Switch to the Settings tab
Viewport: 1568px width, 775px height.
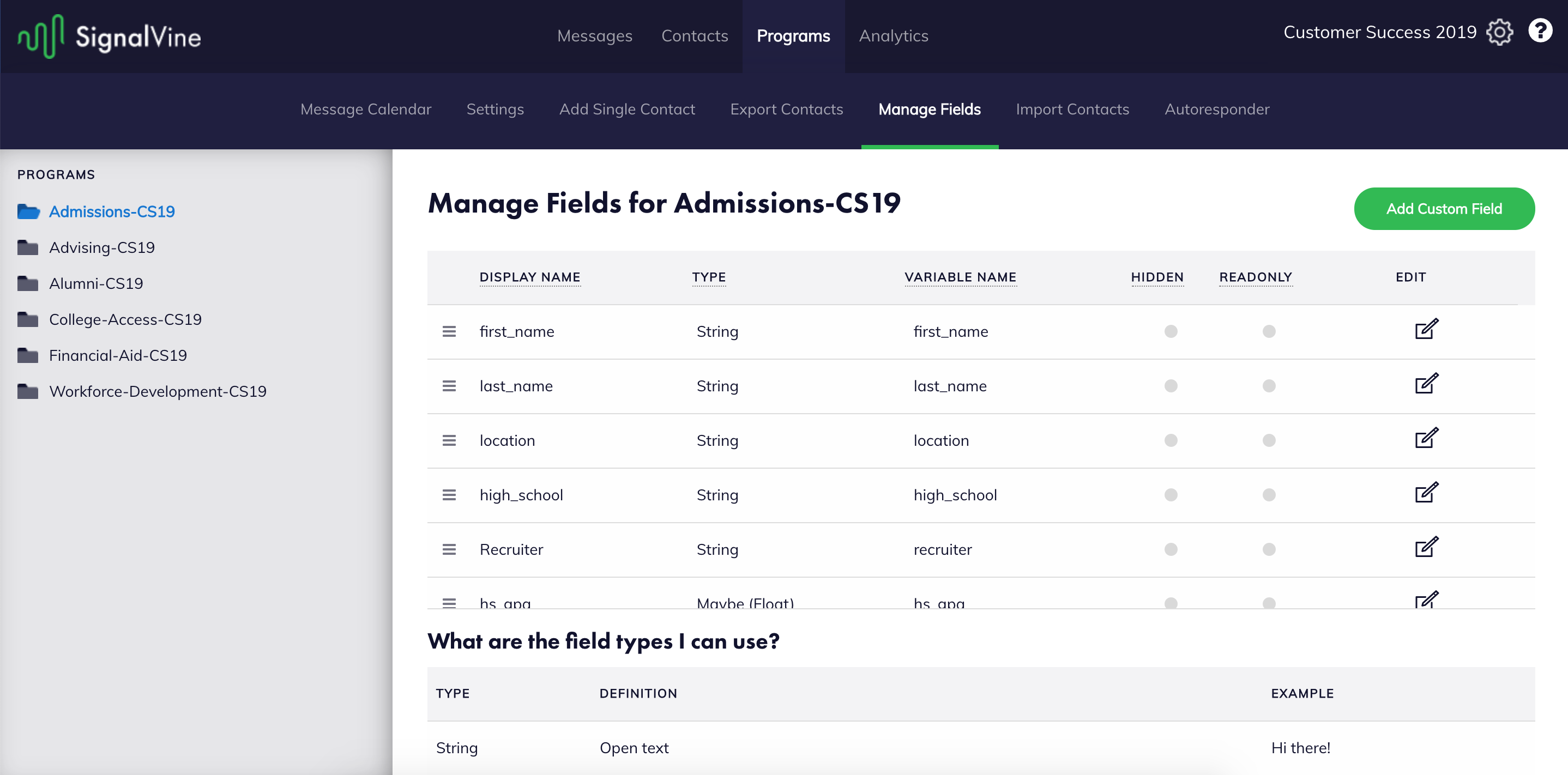(x=495, y=109)
